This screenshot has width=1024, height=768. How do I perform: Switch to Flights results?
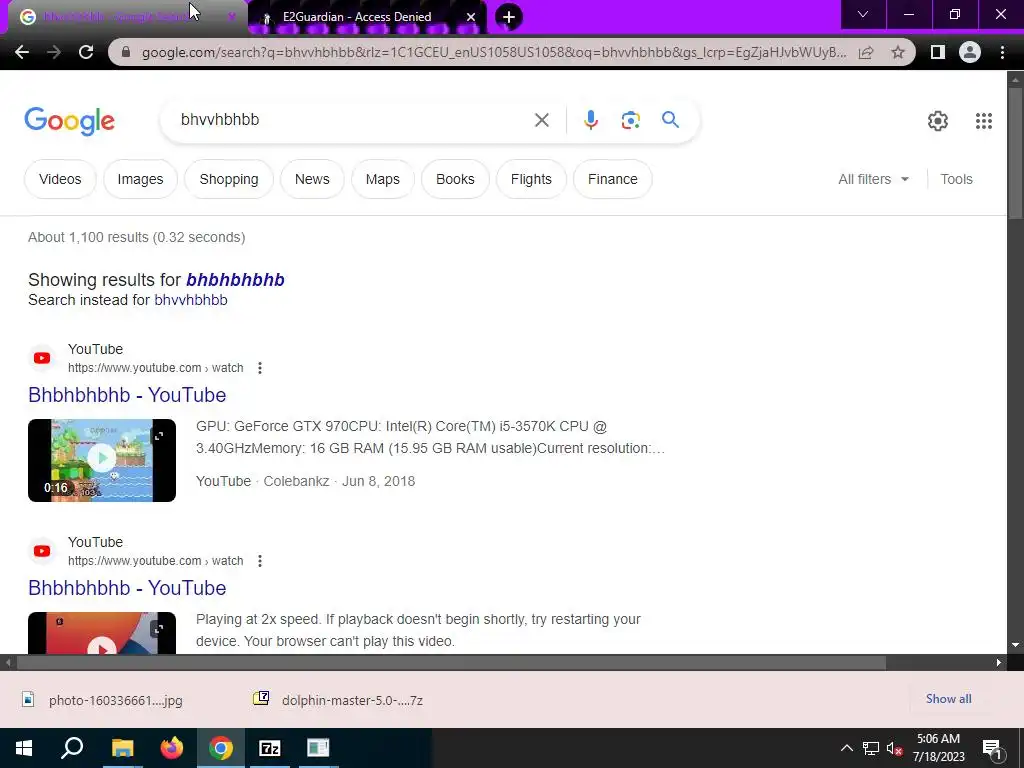pos(531,179)
